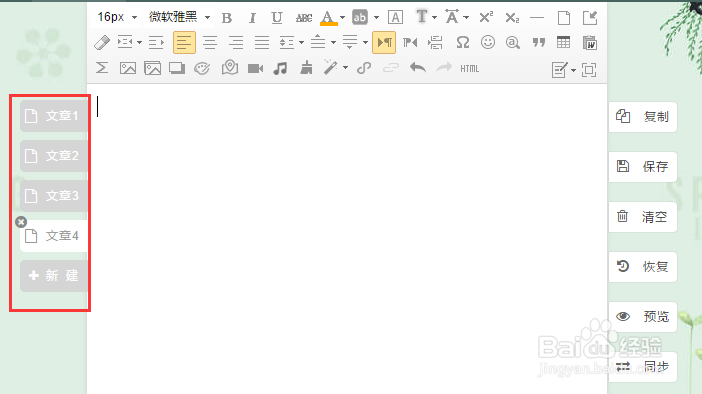Image resolution: width=702 pixels, height=394 pixels.
Task: Insert a single image
Action: click(x=128, y=69)
